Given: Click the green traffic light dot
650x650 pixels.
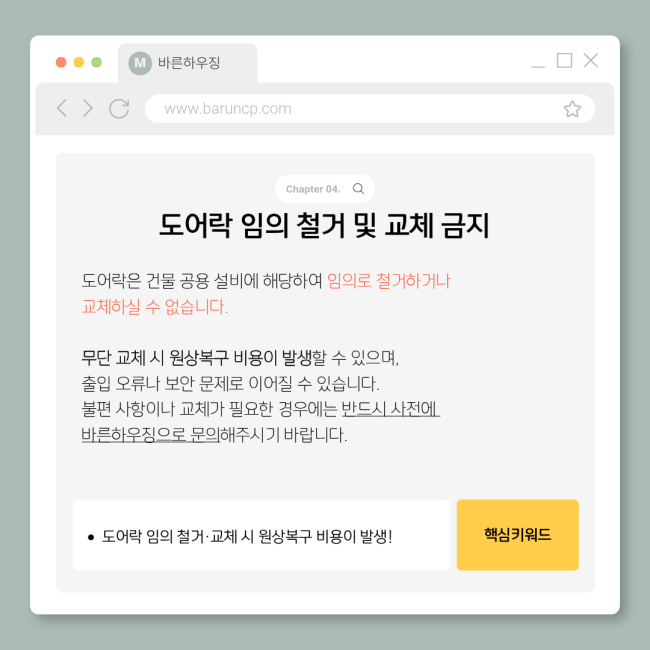Looking at the screenshot, I should click(97, 62).
